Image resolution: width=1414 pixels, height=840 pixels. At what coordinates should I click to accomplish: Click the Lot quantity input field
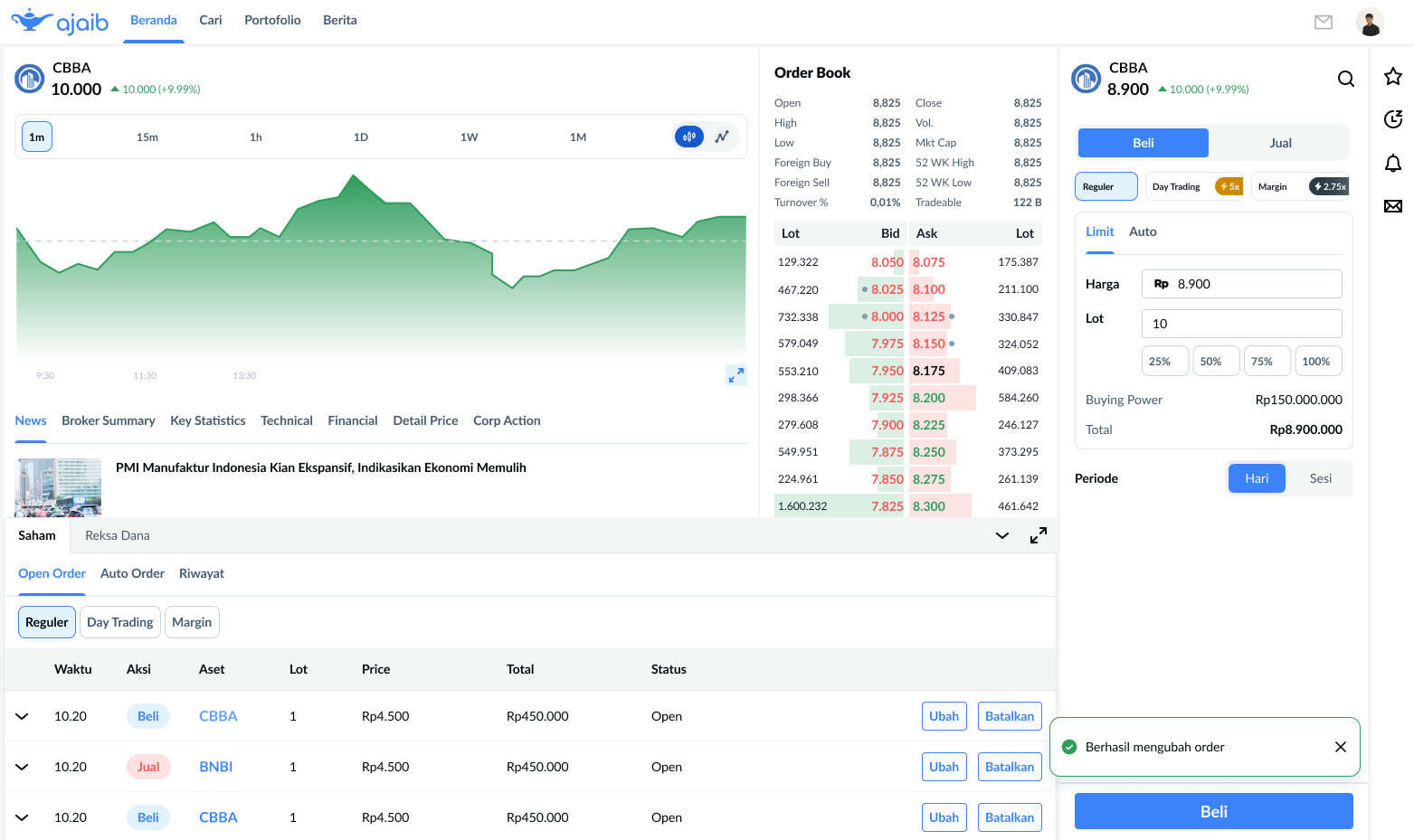coord(1242,324)
